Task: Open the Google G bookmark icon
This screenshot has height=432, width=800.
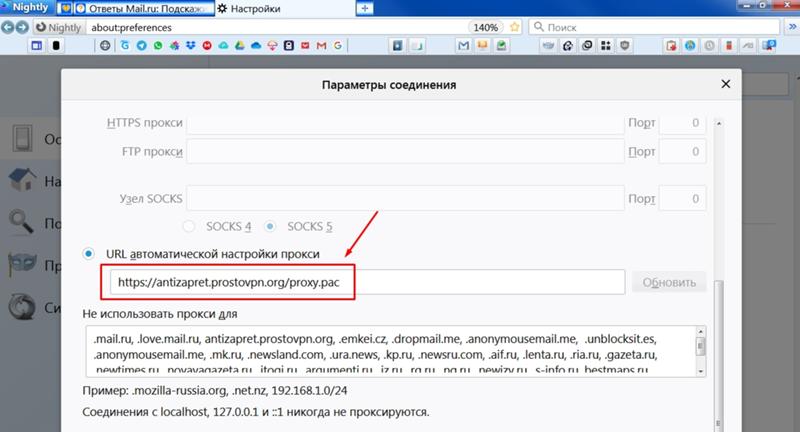Action: pos(338,45)
